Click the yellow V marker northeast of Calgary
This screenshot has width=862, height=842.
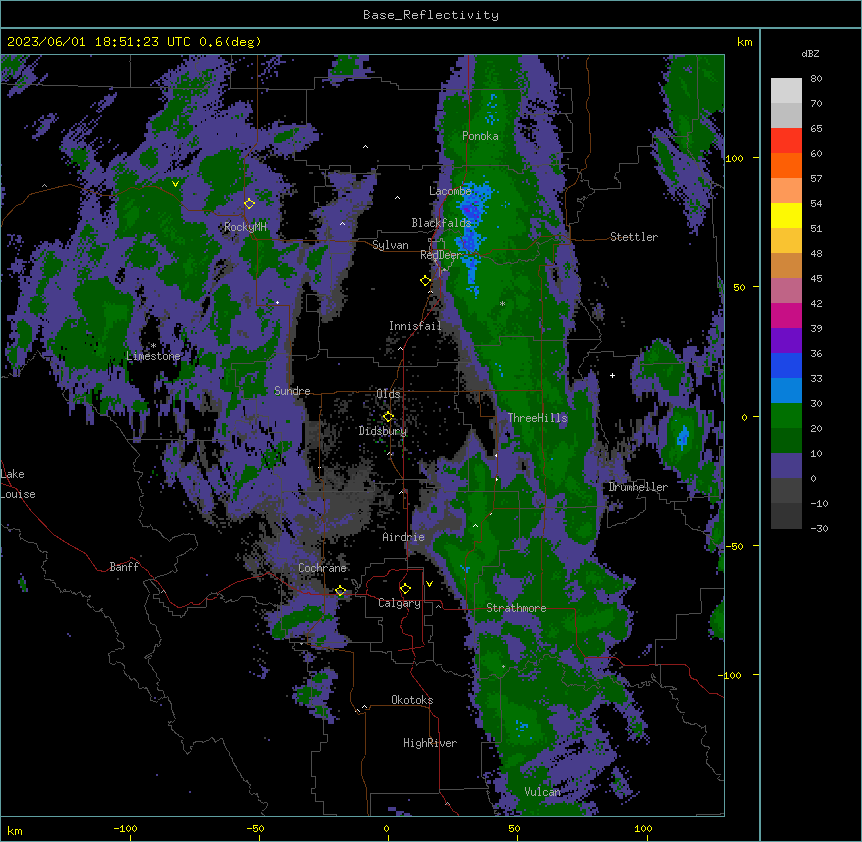coord(429,584)
